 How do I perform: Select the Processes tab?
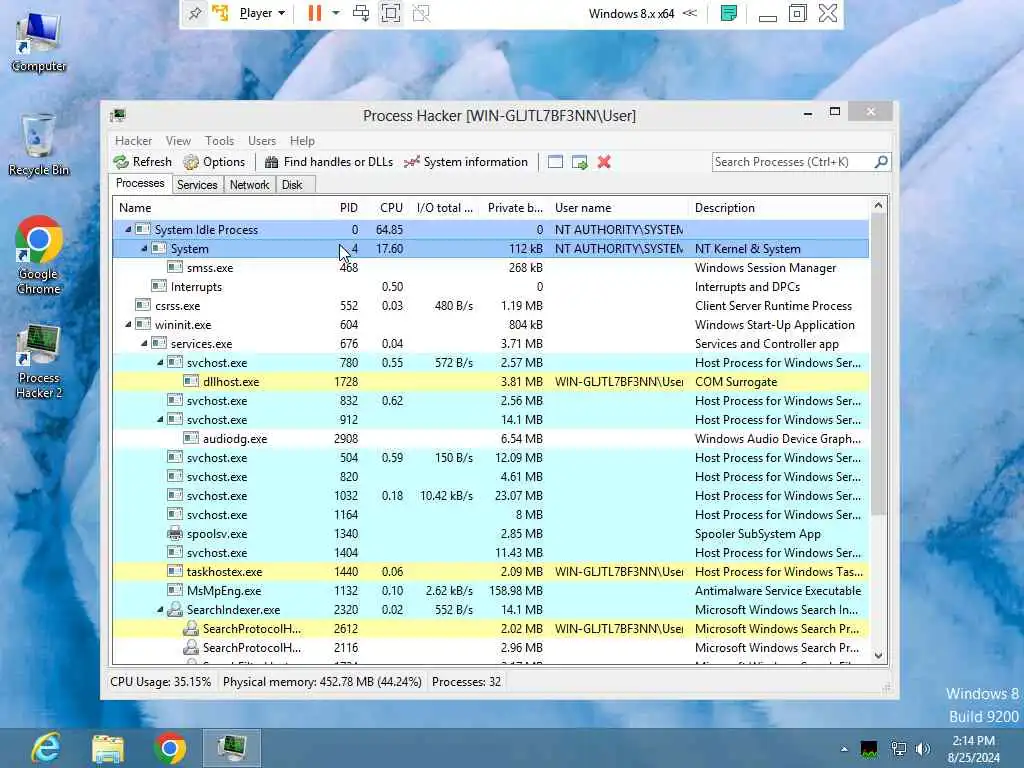(x=140, y=184)
